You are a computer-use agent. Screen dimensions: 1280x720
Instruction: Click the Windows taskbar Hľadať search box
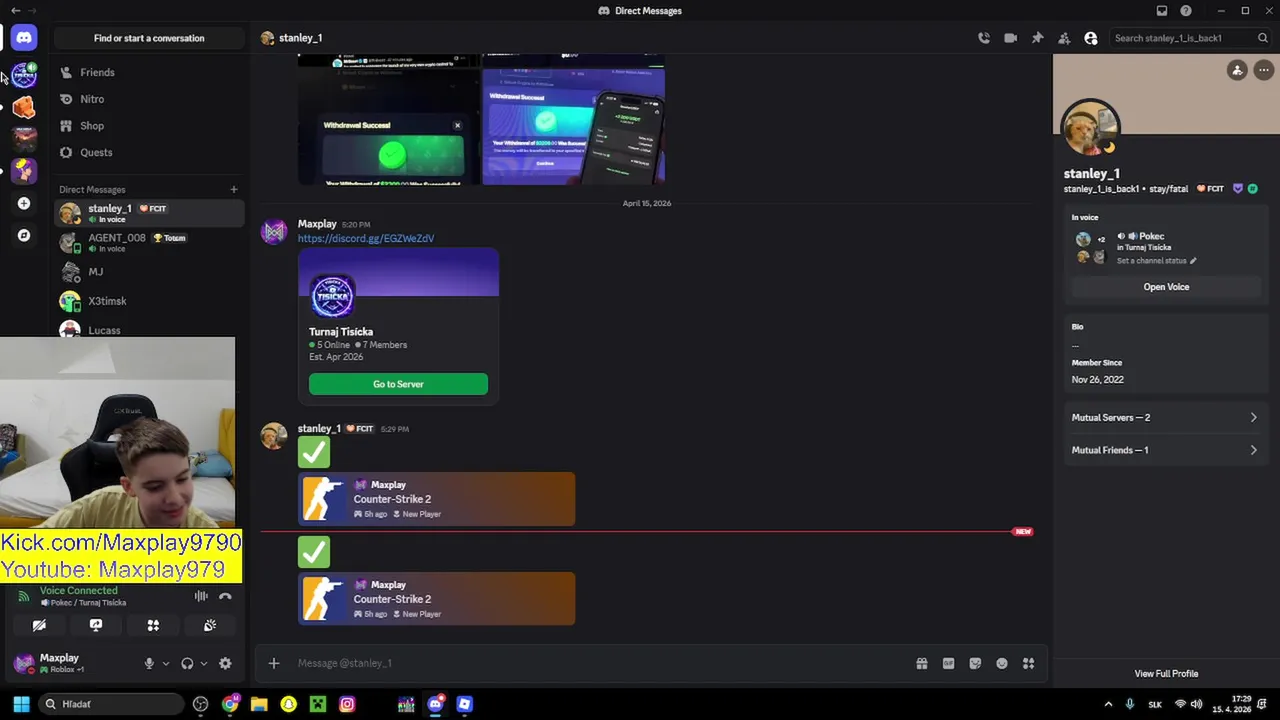(x=110, y=704)
